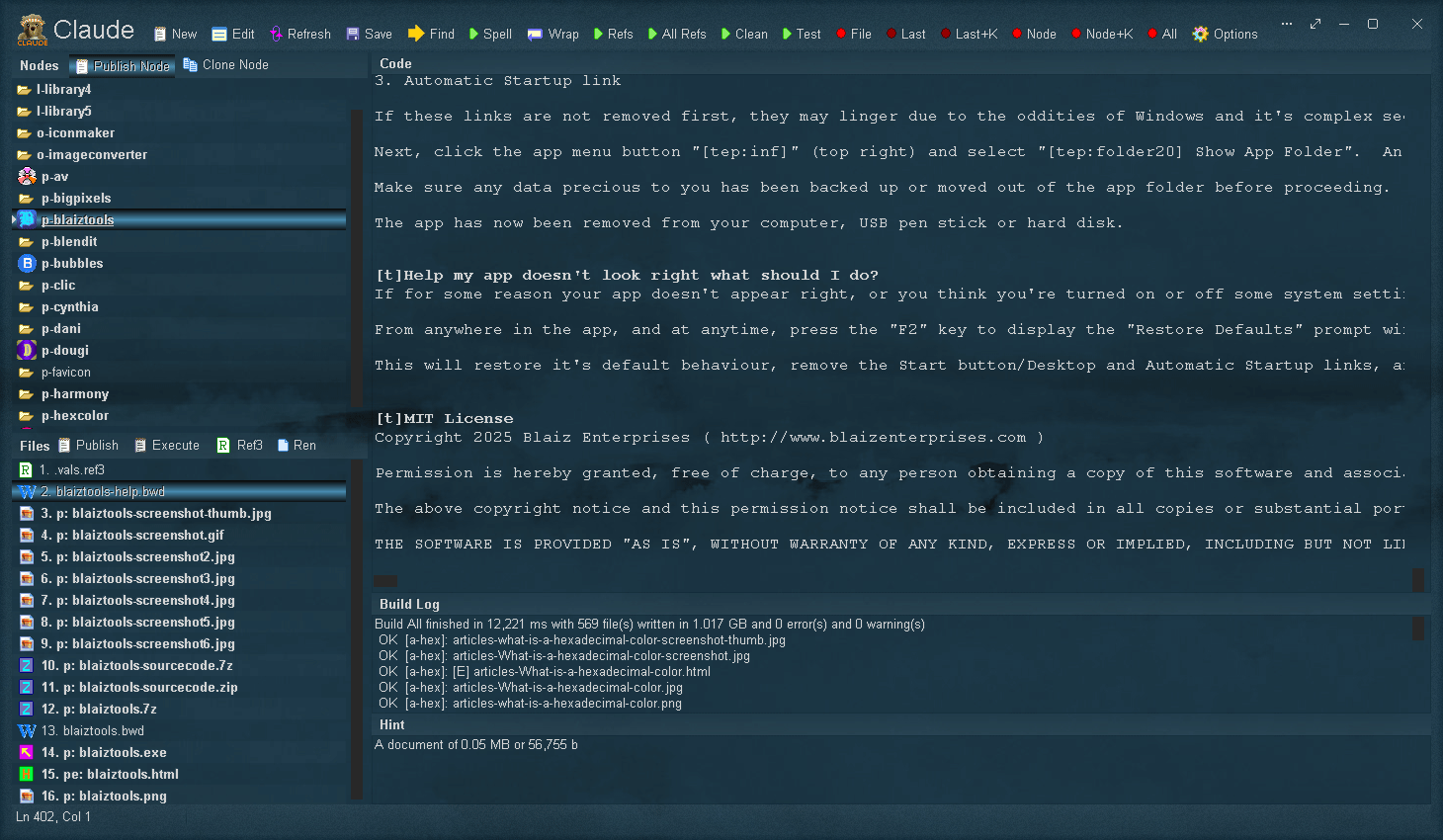Click the blaiztools.exe pink icon
The image size is (1443, 840).
27,752
